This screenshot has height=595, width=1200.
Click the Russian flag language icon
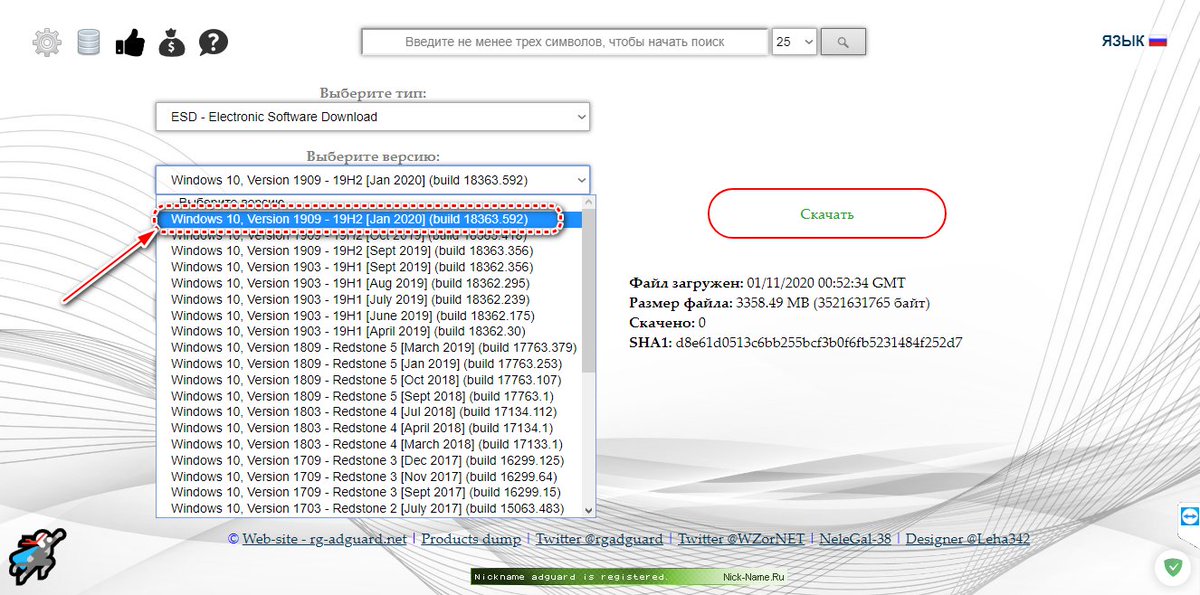(1158, 41)
